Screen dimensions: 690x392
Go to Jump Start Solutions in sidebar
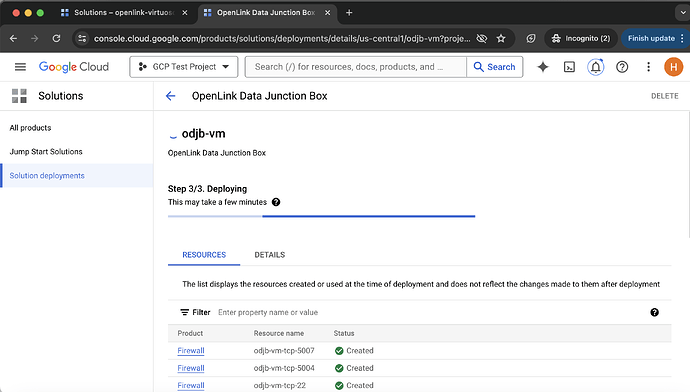46,151
